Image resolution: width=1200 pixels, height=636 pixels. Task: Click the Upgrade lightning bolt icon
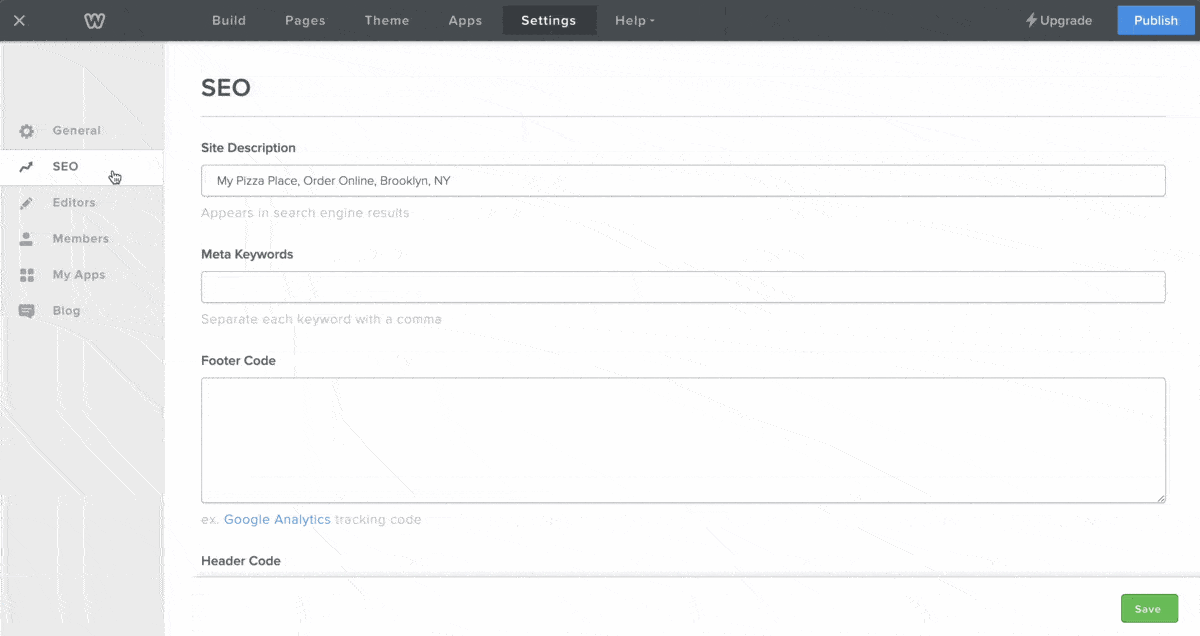pos(1031,21)
